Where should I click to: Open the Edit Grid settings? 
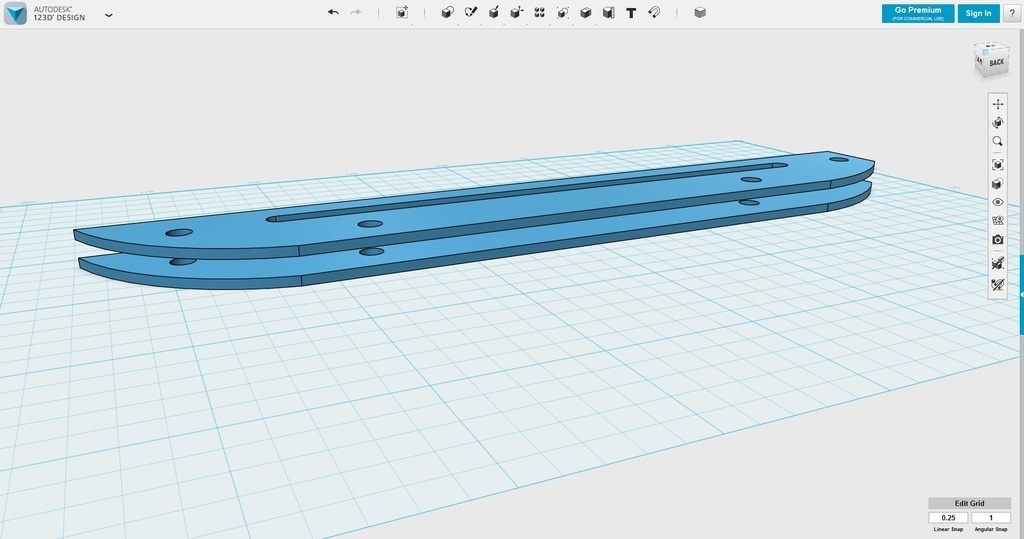(x=969, y=503)
